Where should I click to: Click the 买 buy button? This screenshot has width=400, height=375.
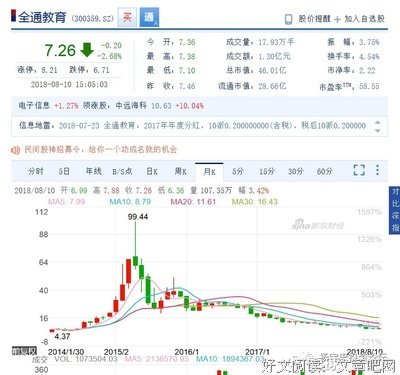tap(127, 17)
